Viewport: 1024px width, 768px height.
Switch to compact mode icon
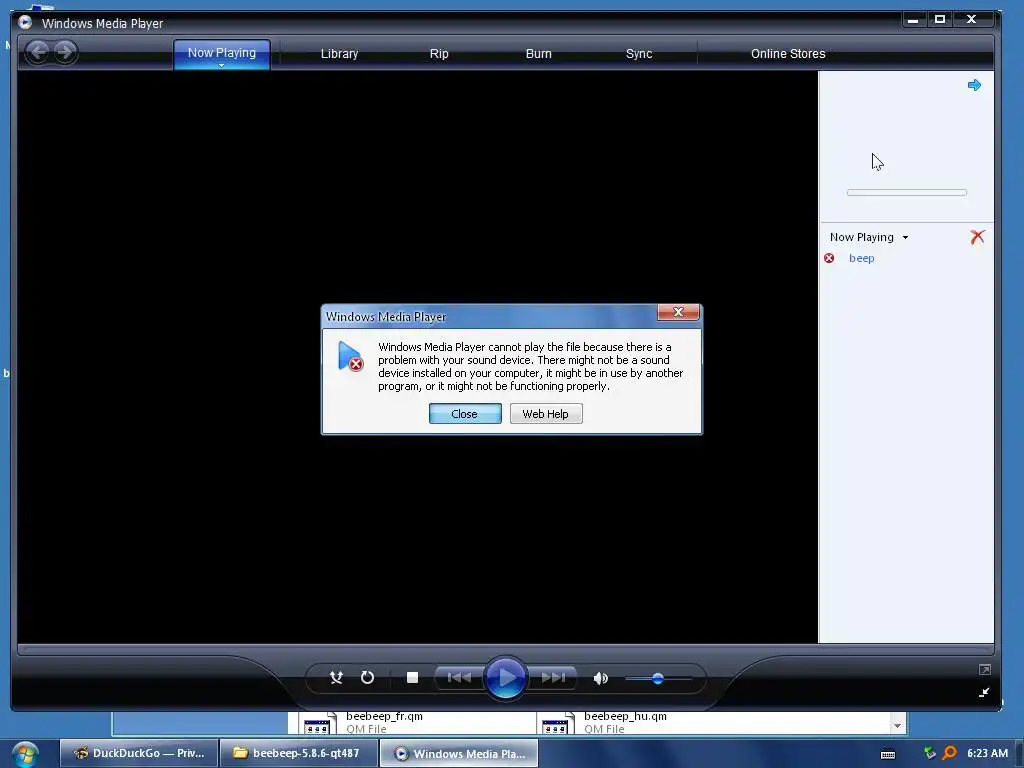click(984, 692)
